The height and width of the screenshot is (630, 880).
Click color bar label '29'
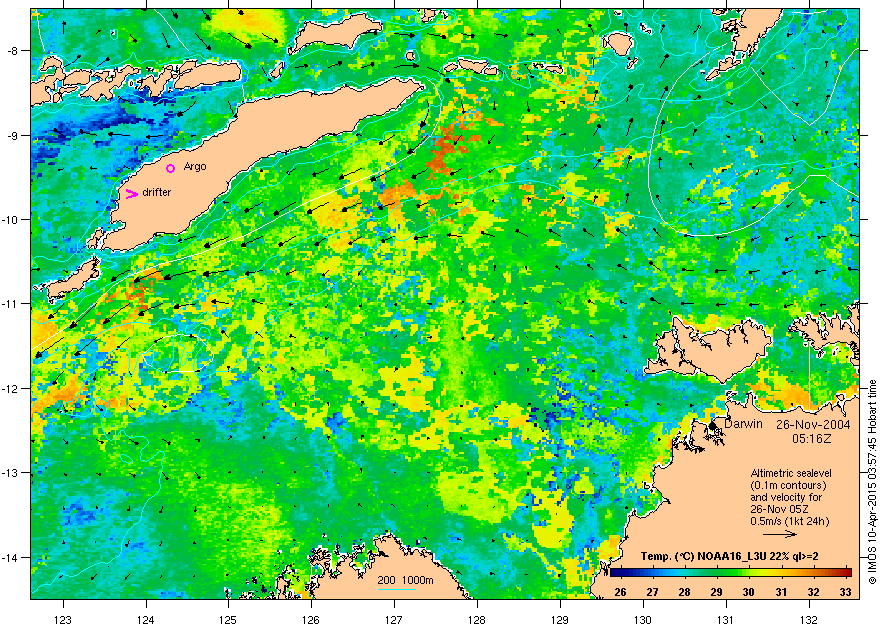pos(717,592)
